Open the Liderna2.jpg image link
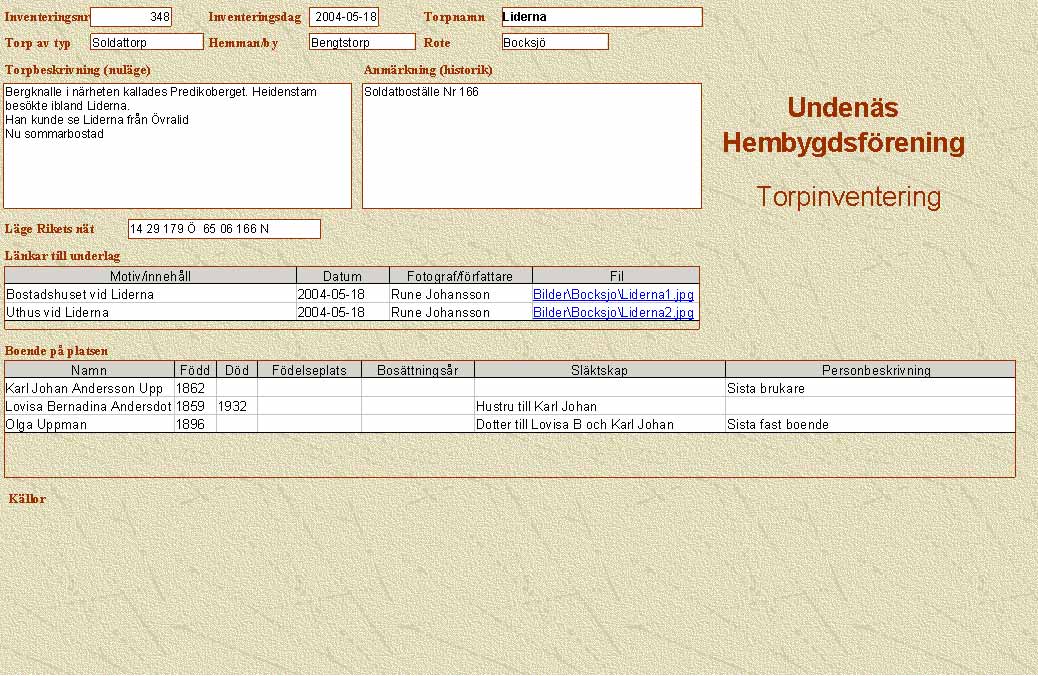1038x676 pixels. (x=613, y=312)
